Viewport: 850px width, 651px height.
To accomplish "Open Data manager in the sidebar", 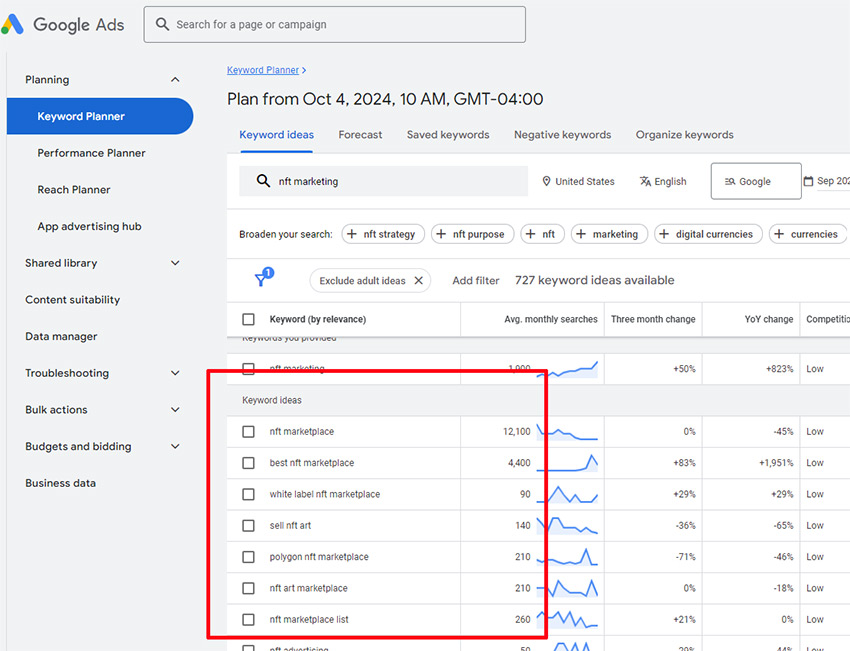I will tap(61, 336).
